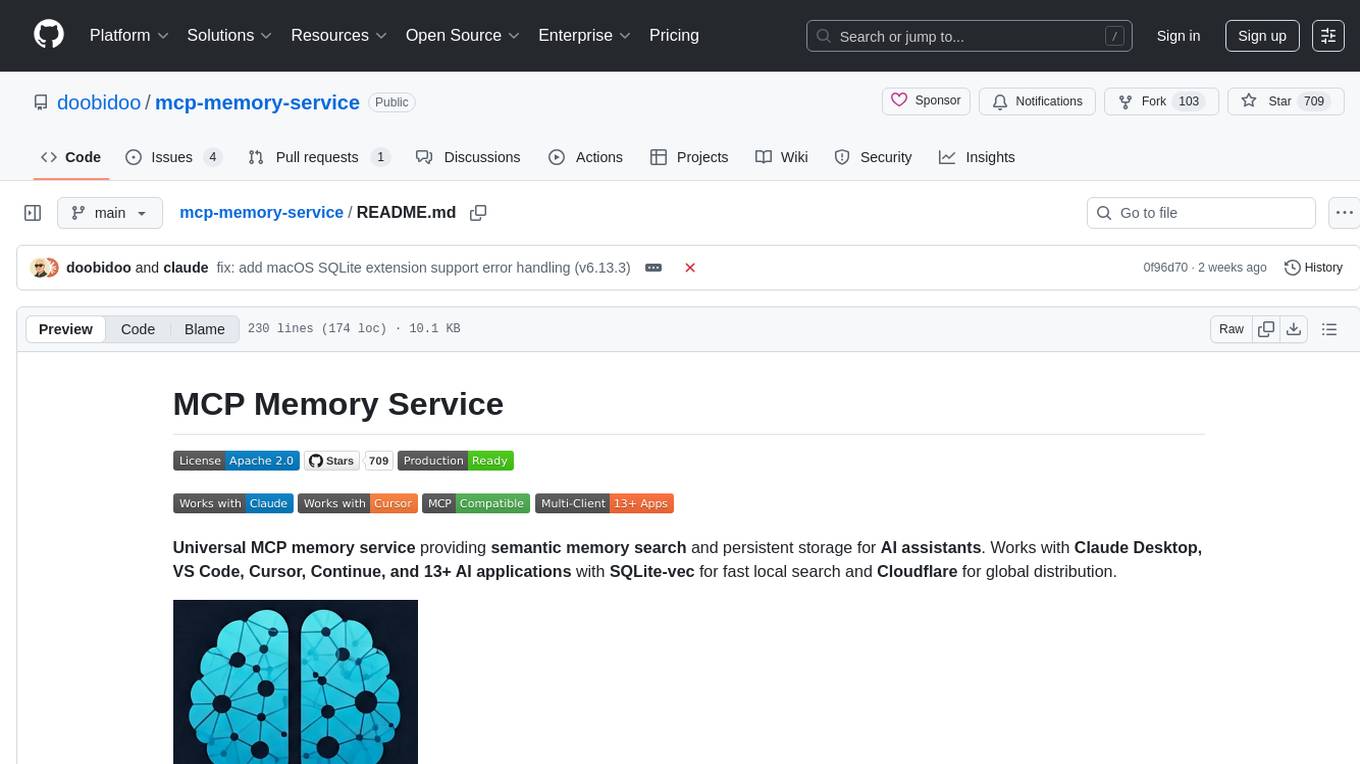Open claude commit co-author link
Image resolution: width=1360 pixels, height=764 pixels.
(185, 267)
